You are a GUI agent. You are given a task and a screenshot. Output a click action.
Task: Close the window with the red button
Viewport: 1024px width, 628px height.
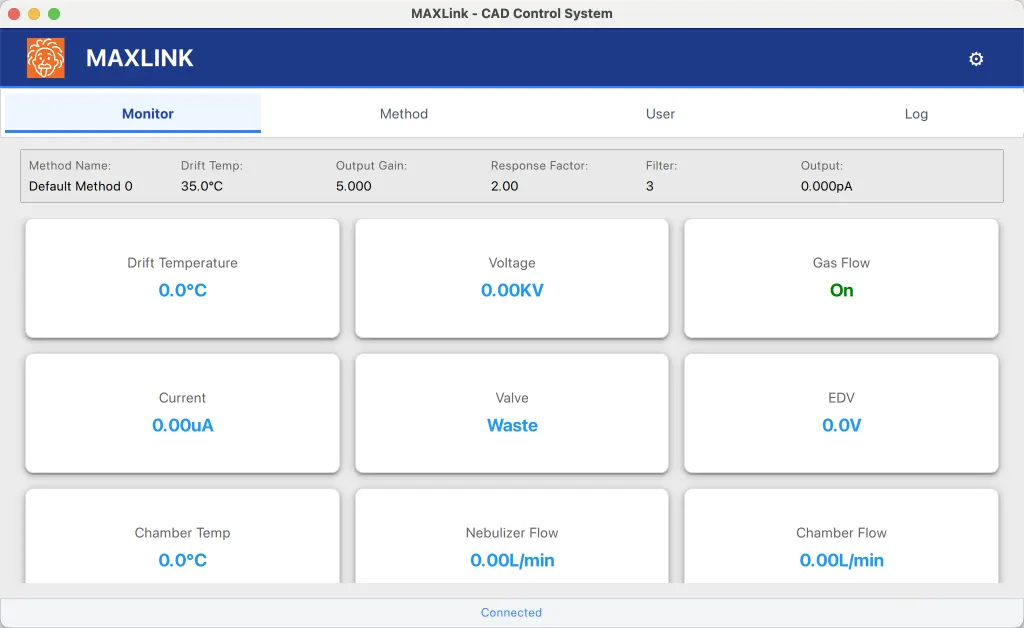(14, 14)
